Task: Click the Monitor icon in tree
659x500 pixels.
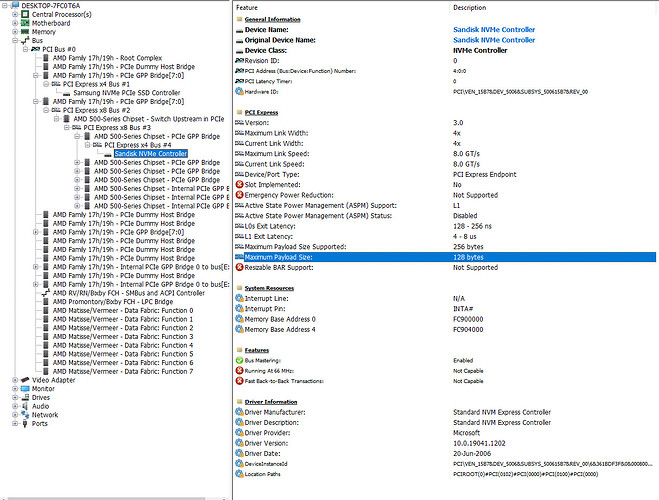Action: coord(25,389)
